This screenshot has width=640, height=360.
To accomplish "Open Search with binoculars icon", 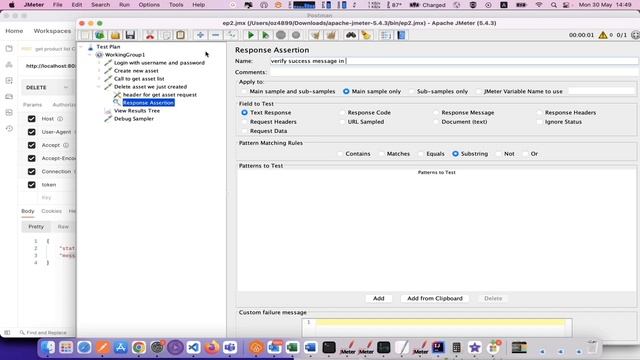I will pos(351,35).
